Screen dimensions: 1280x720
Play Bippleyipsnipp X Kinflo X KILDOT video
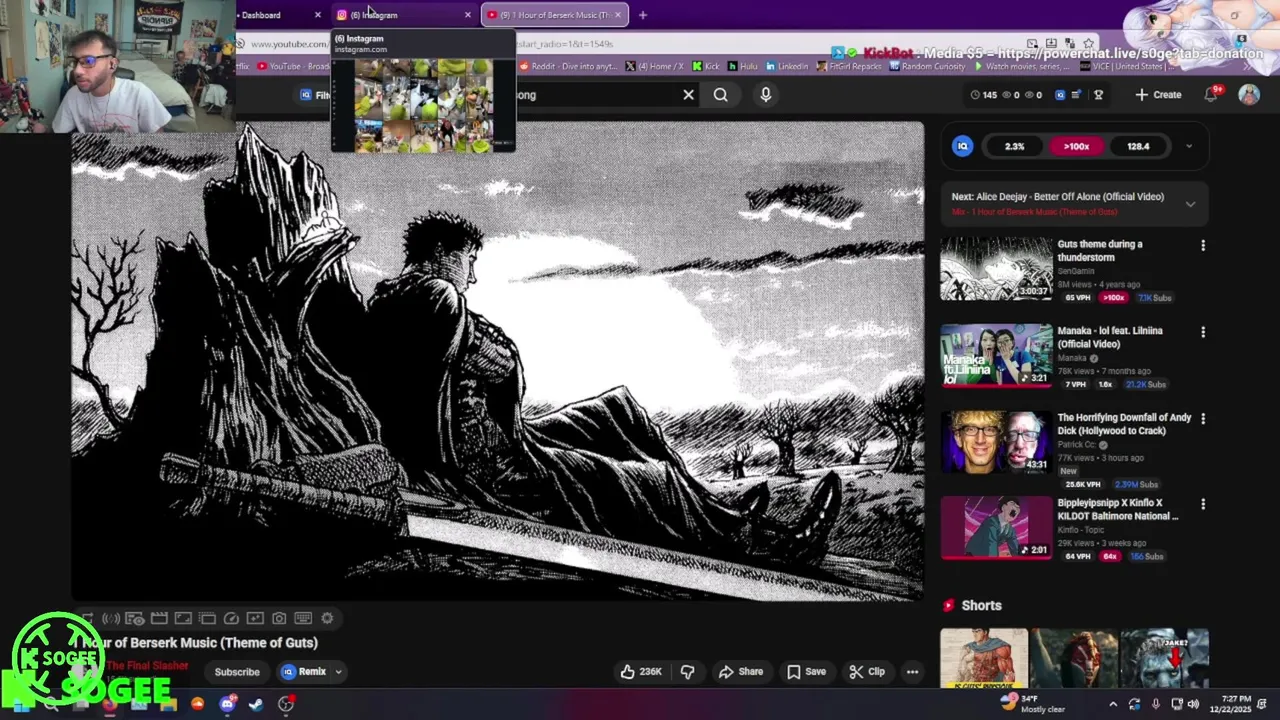click(x=996, y=527)
